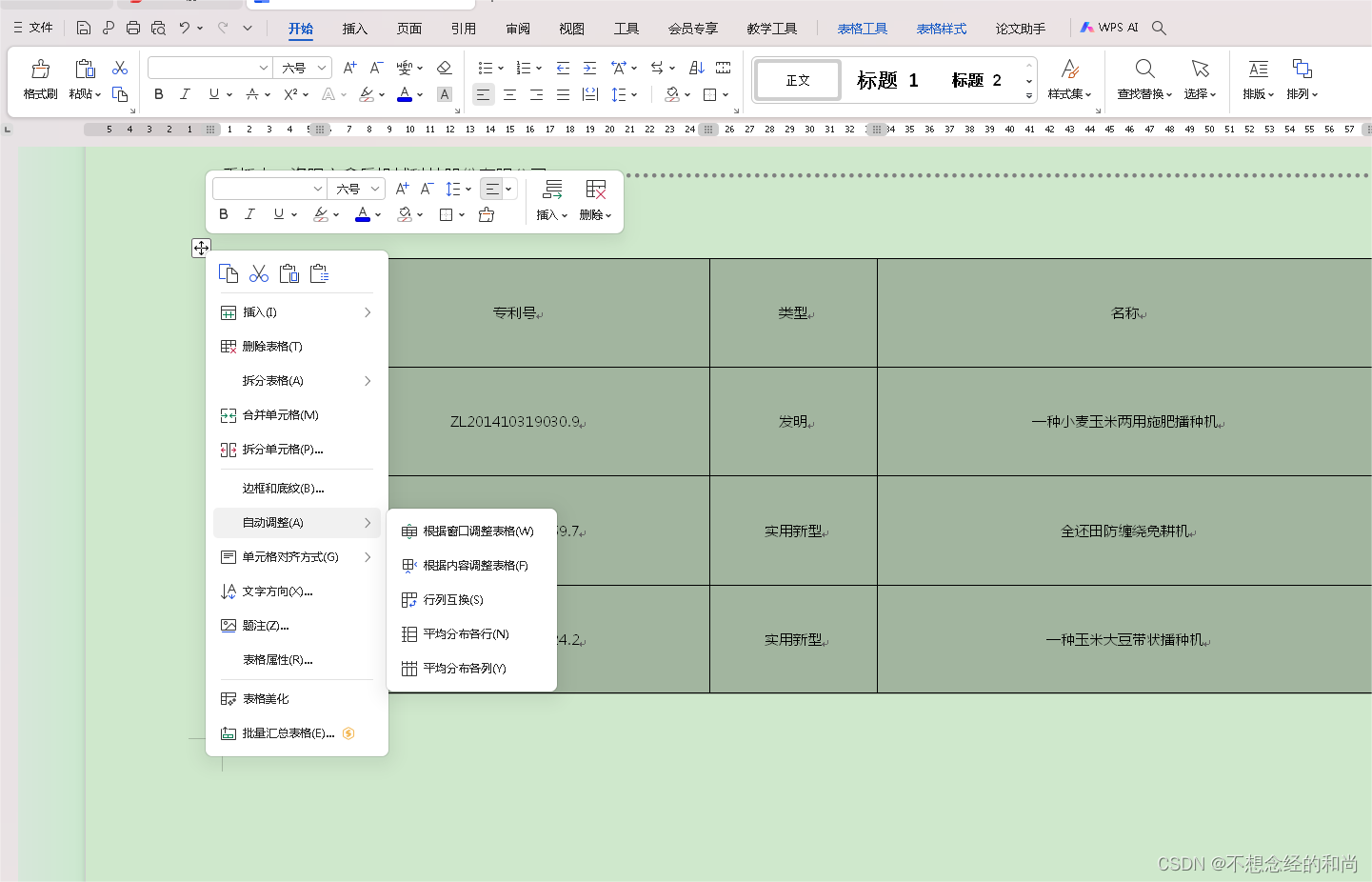Screen dimensions: 1372x882
Task: Apply the 正文 style
Action: pyautogui.click(x=798, y=80)
